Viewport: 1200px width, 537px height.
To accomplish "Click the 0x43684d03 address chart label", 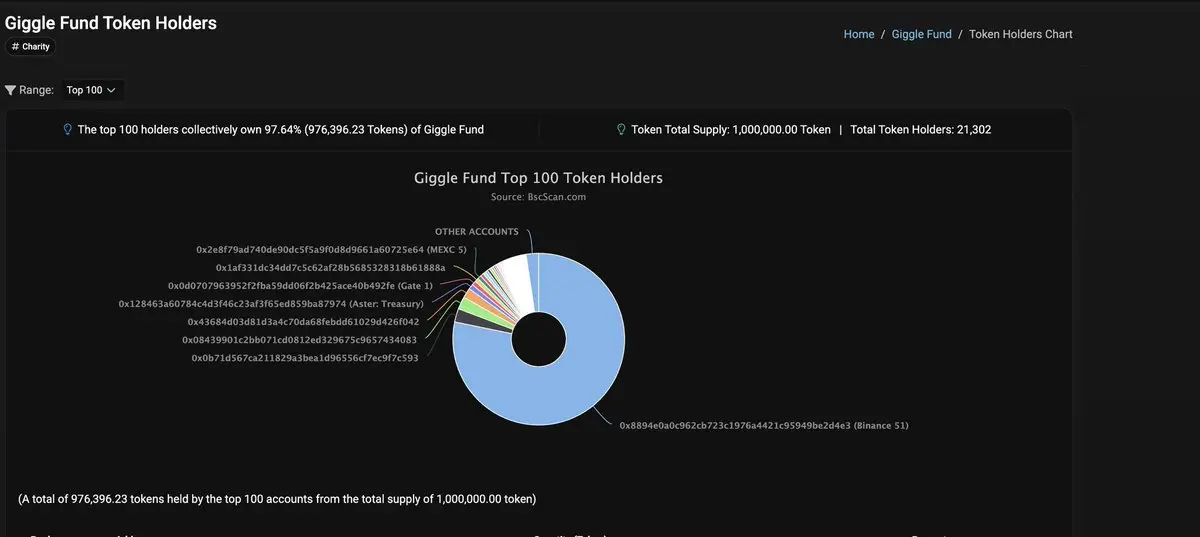I will coord(303,322).
